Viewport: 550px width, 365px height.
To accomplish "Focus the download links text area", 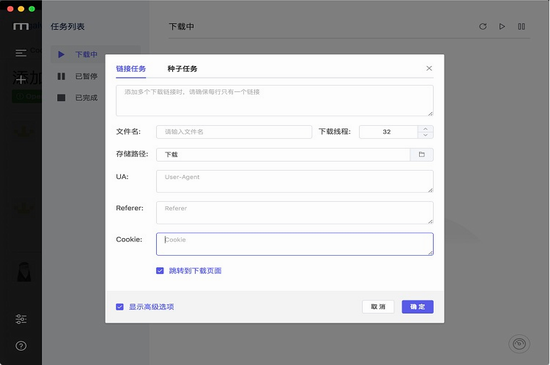I will point(275,101).
